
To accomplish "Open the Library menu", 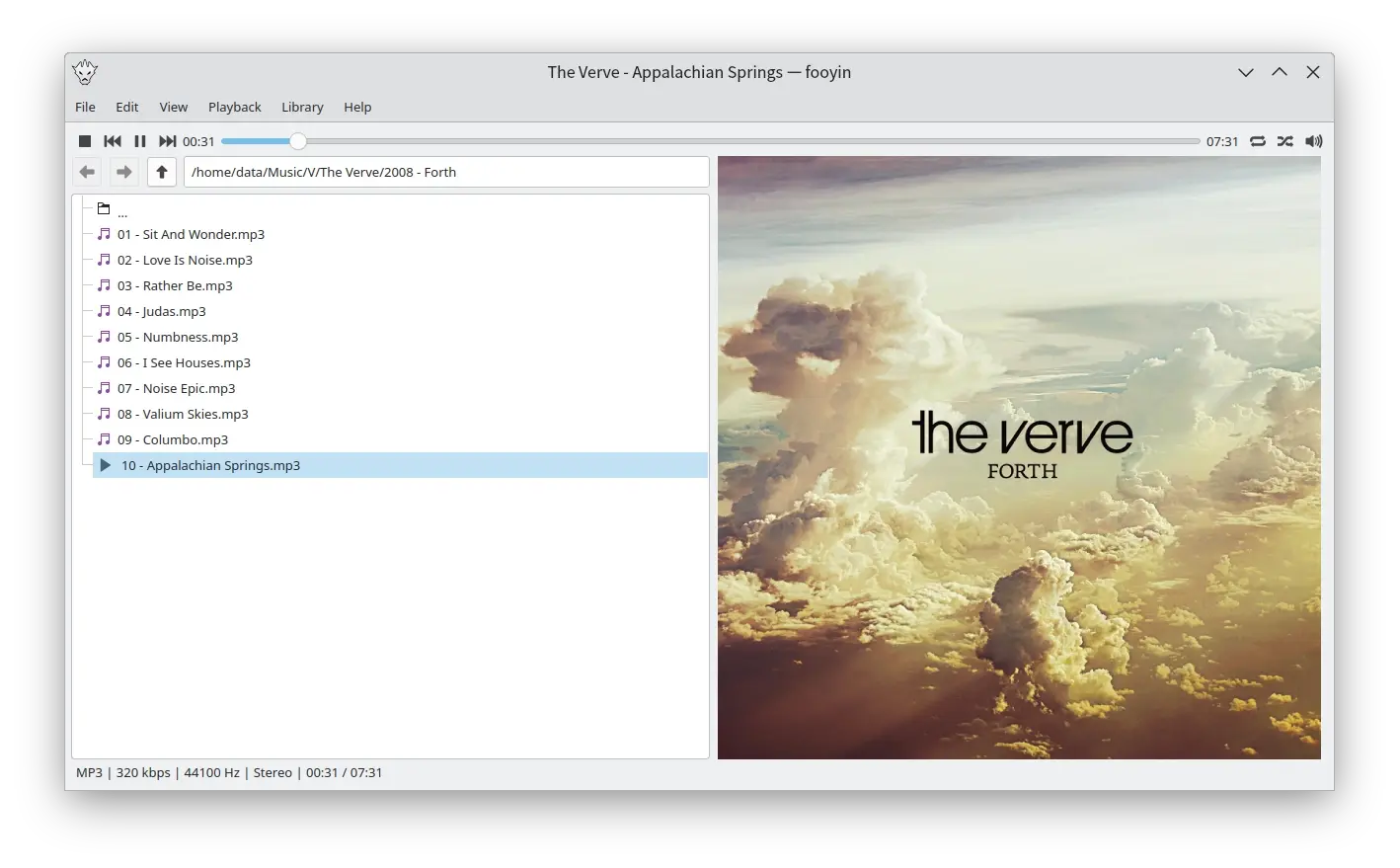I will coord(302,107).
